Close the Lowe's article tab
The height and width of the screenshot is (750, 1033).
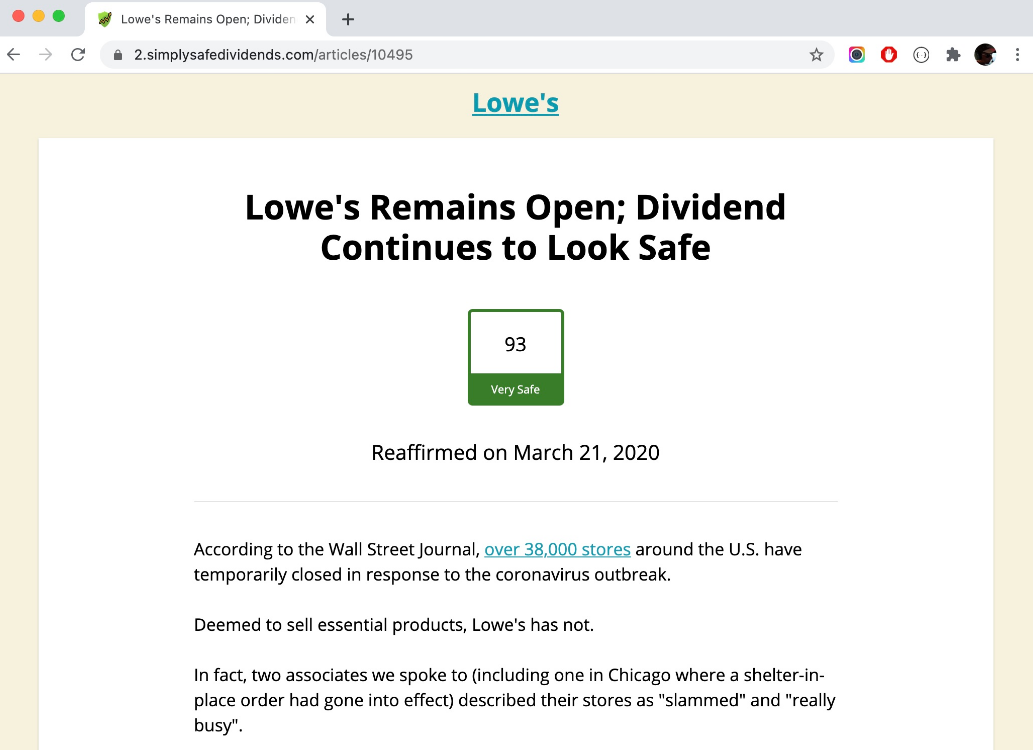310,18
